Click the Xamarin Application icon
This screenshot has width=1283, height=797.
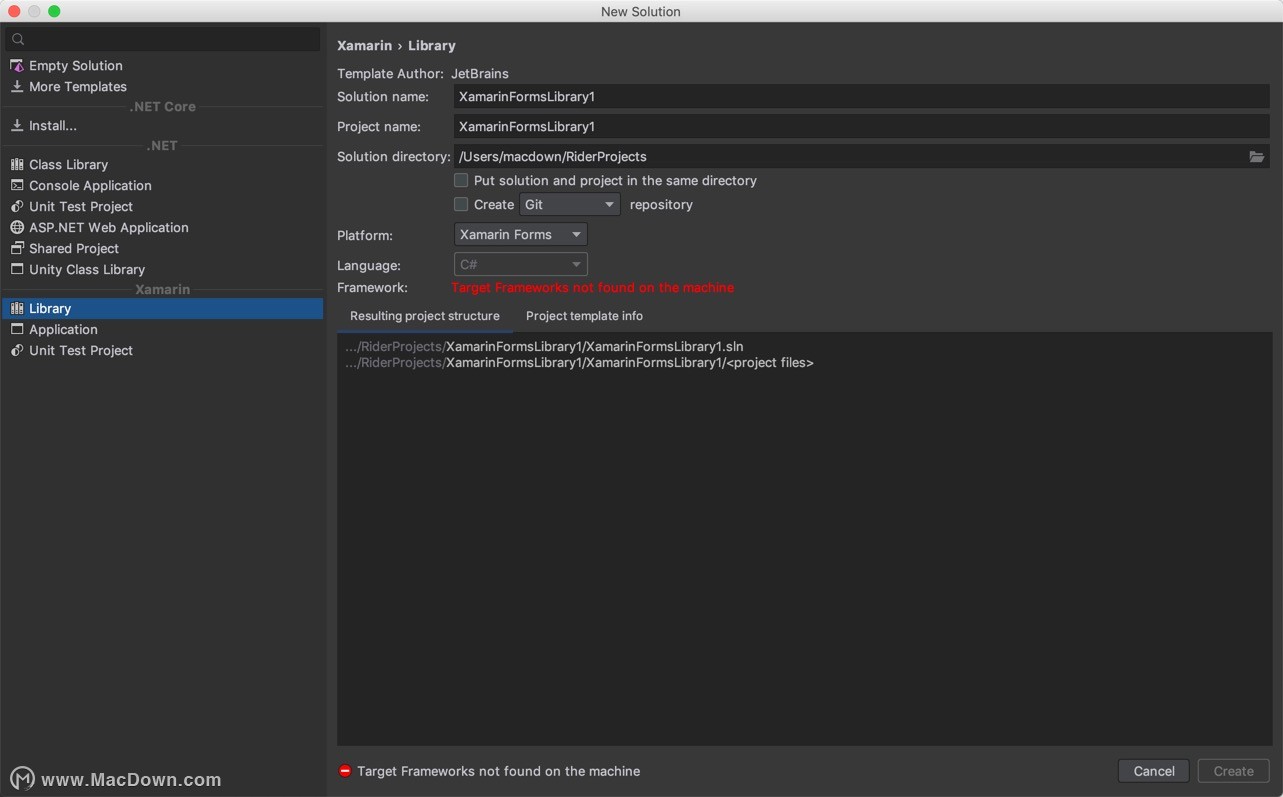coord(17,329)
